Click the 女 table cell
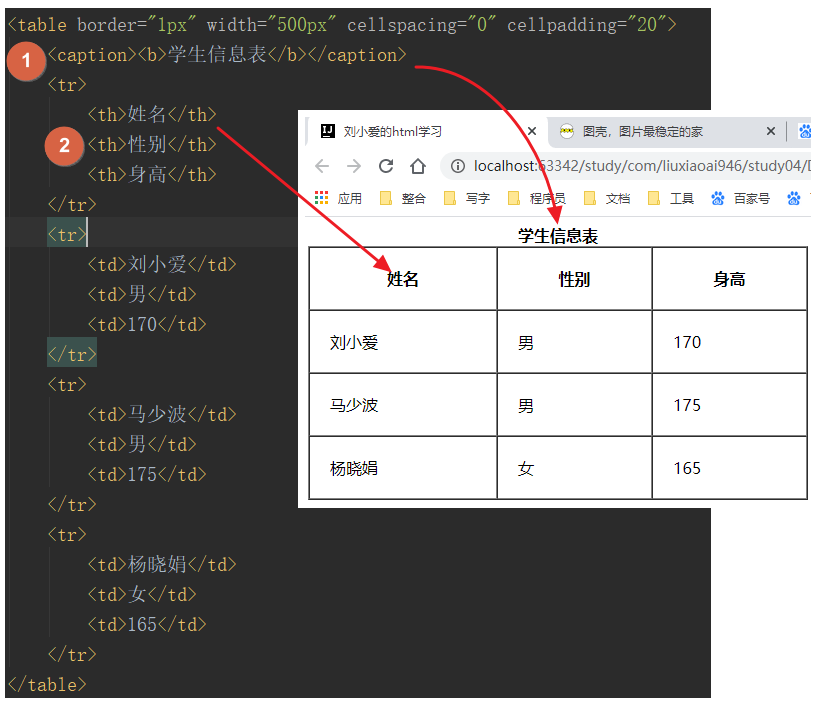814x703 pixels. click(x=574, y=468)
